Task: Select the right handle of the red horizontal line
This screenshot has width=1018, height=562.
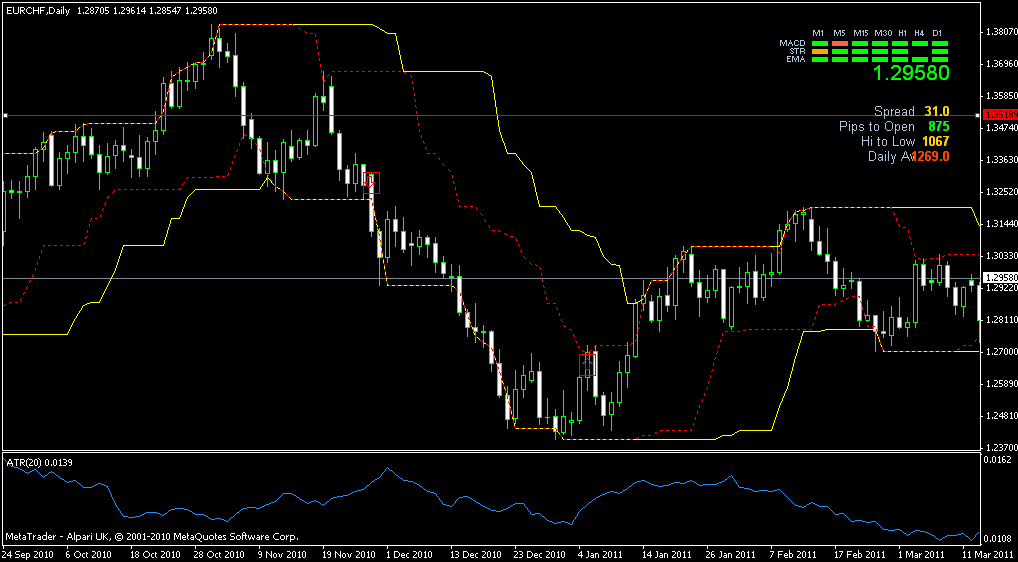Action: click(x=977, y=116)
